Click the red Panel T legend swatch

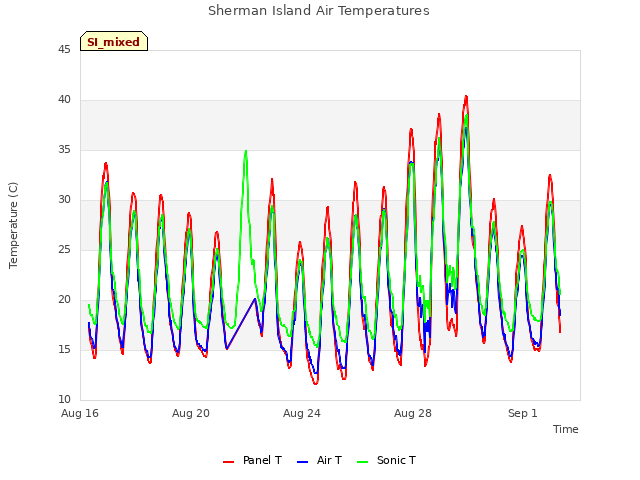(x=229, y=462)
